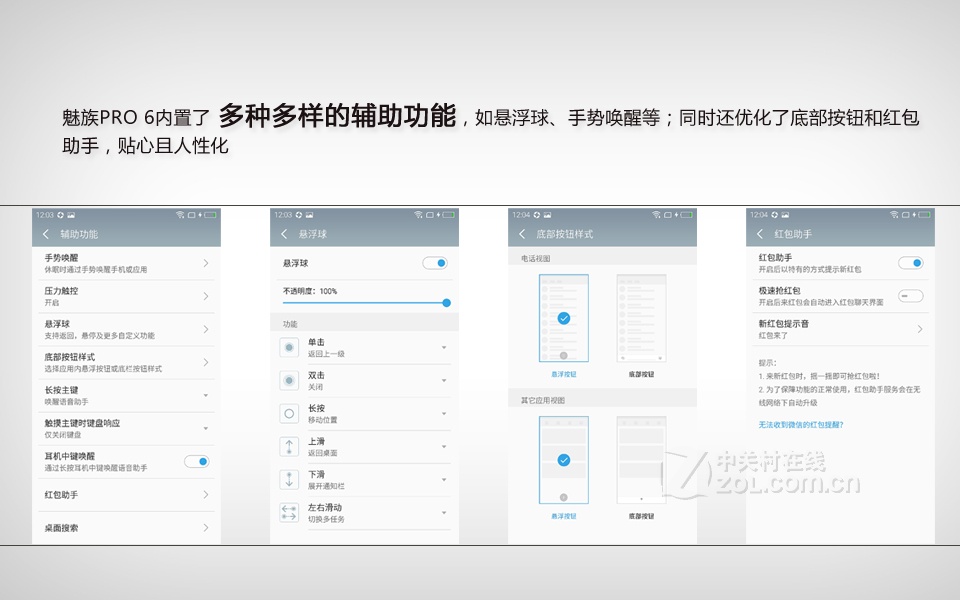Tap the 单击 single-tap gesture icon

pyautogui.click(x=289, y=347)
